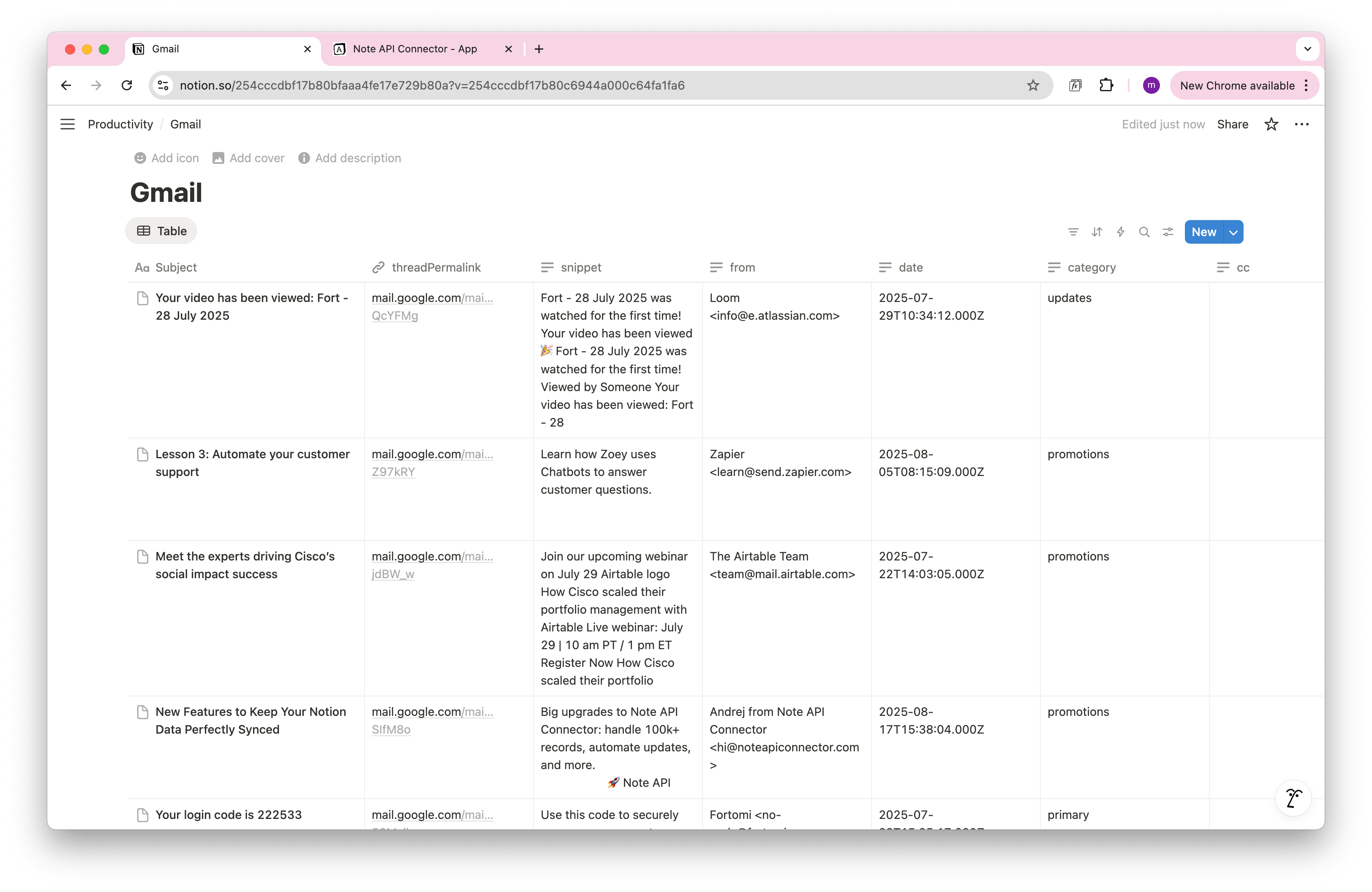Open the automations lightning icon

coord(1120,231)
